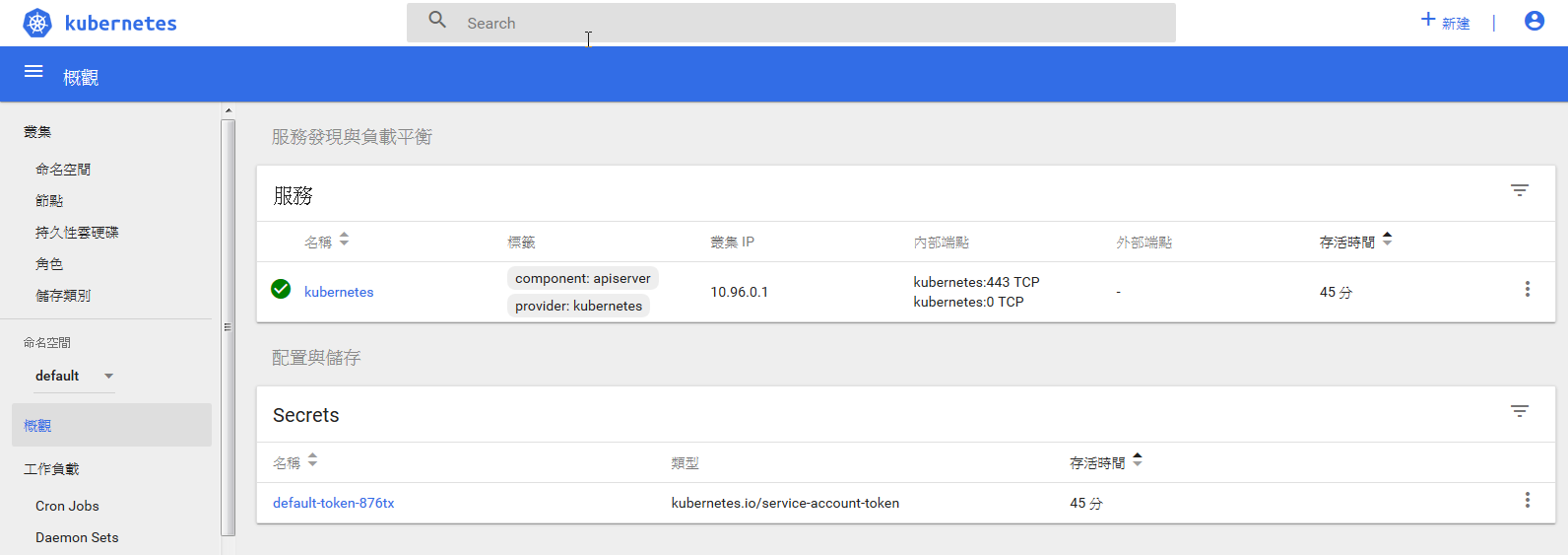The width and height of the screenshot is (1568, 555).
Task: Open the user account avatar icon
Action: [x=1534, y=21]
